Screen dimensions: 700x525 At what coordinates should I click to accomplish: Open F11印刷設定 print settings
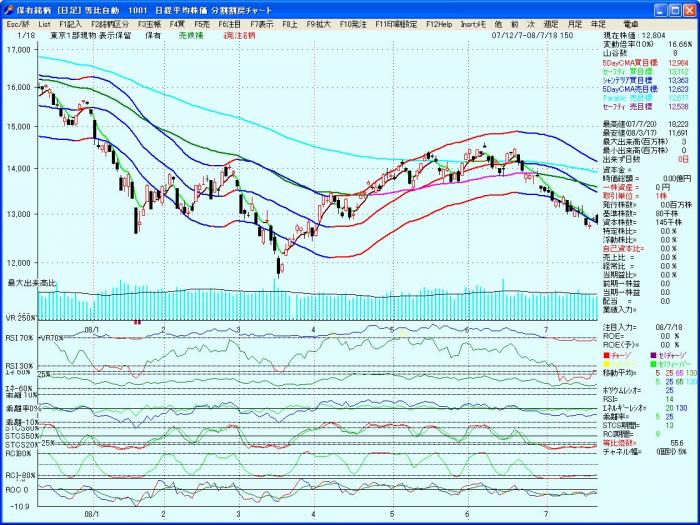pyautogui.click(x=396, y=25)
